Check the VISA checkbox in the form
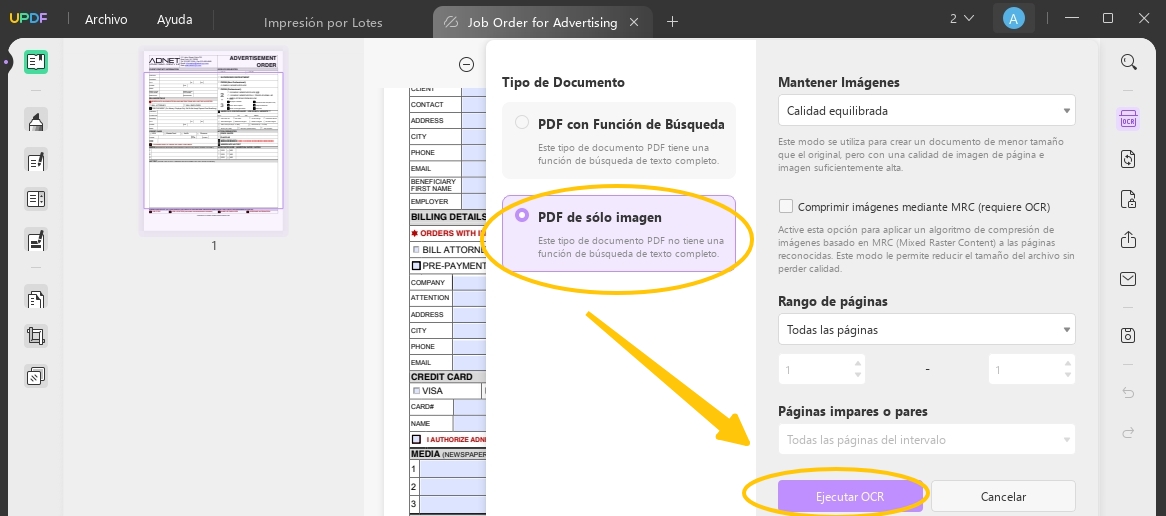This screenshot has height=516, width=1166. pos(416,390)
